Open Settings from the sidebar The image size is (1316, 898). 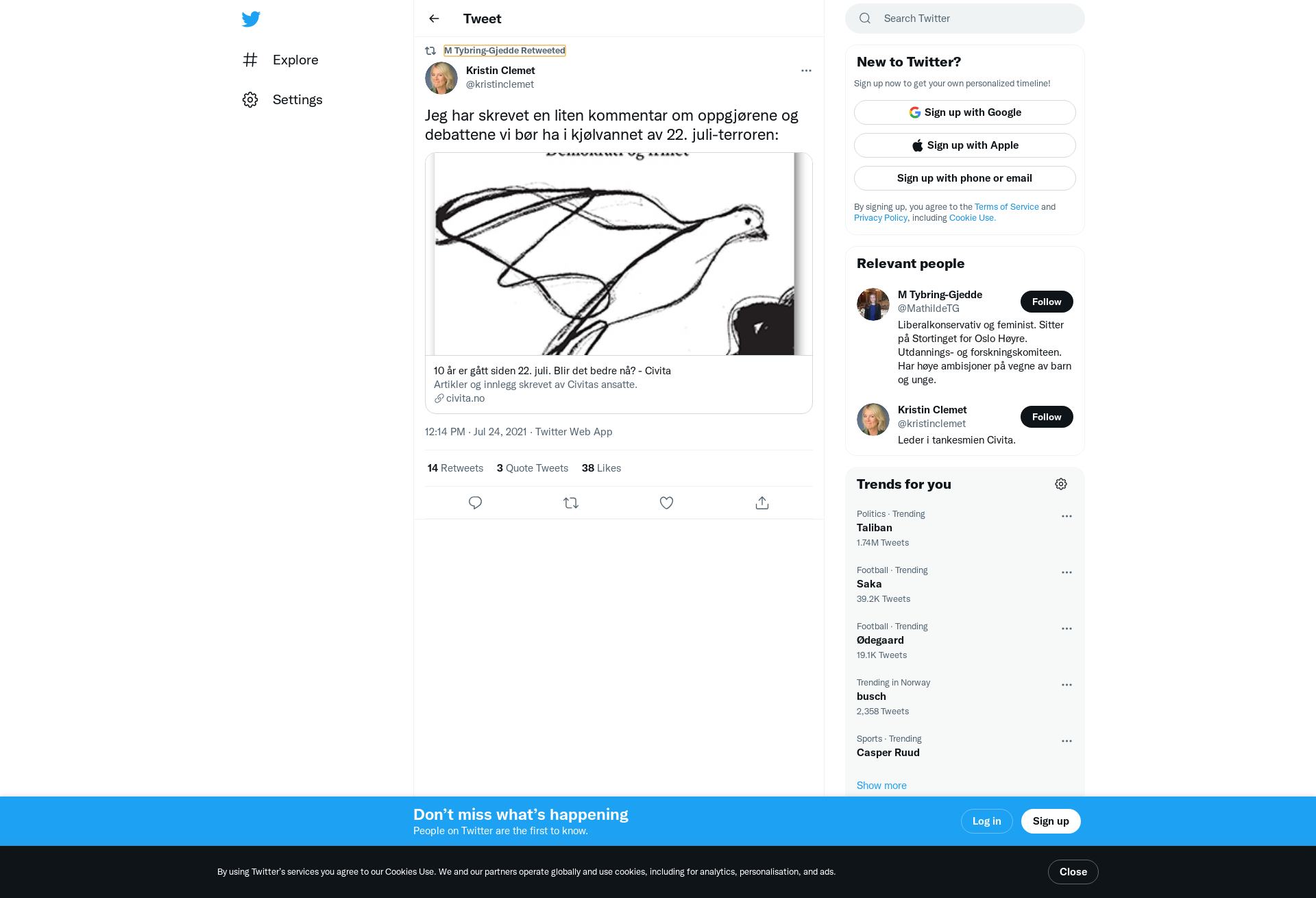[x=282, y=100]
